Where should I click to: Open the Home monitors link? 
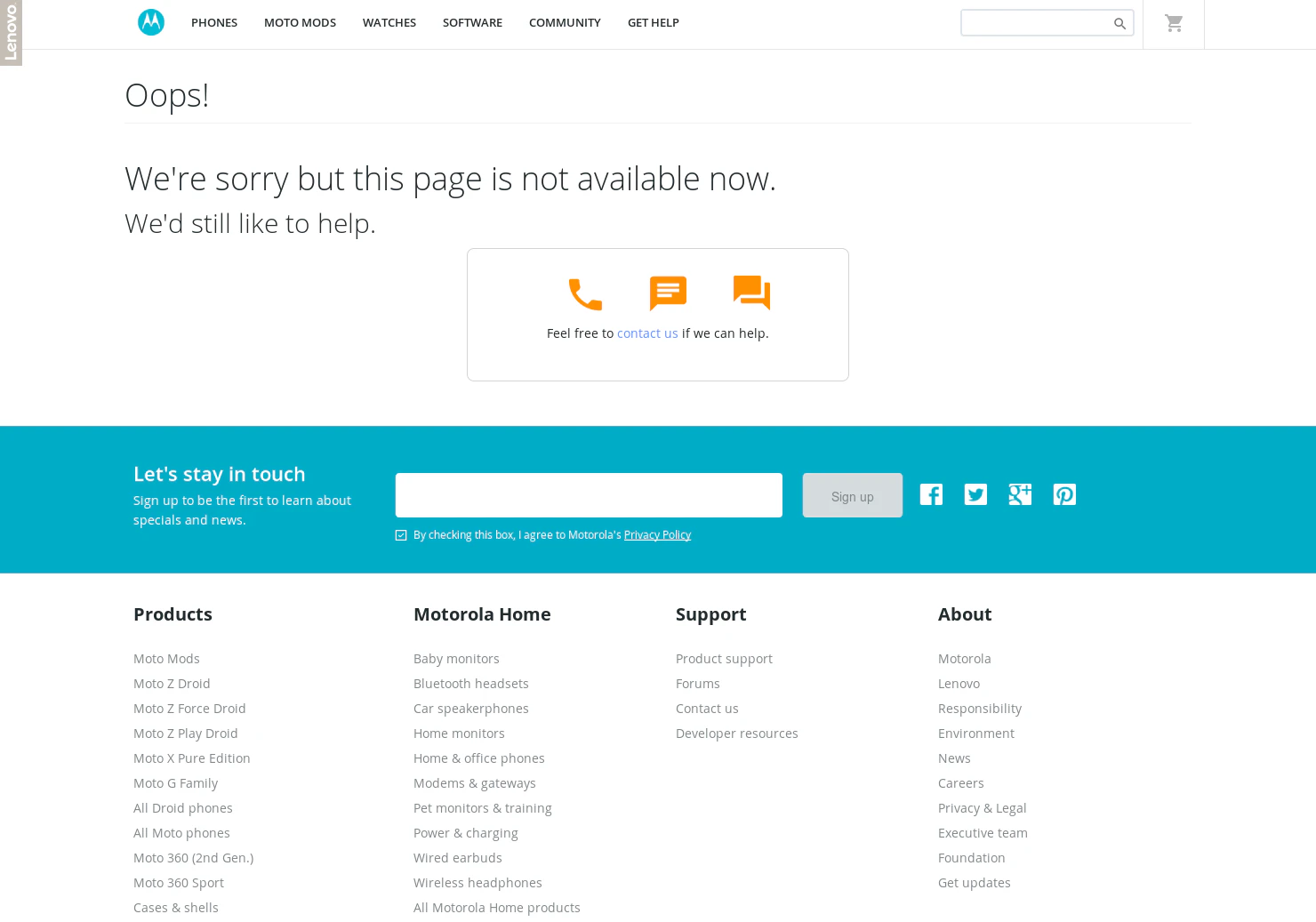459,734
